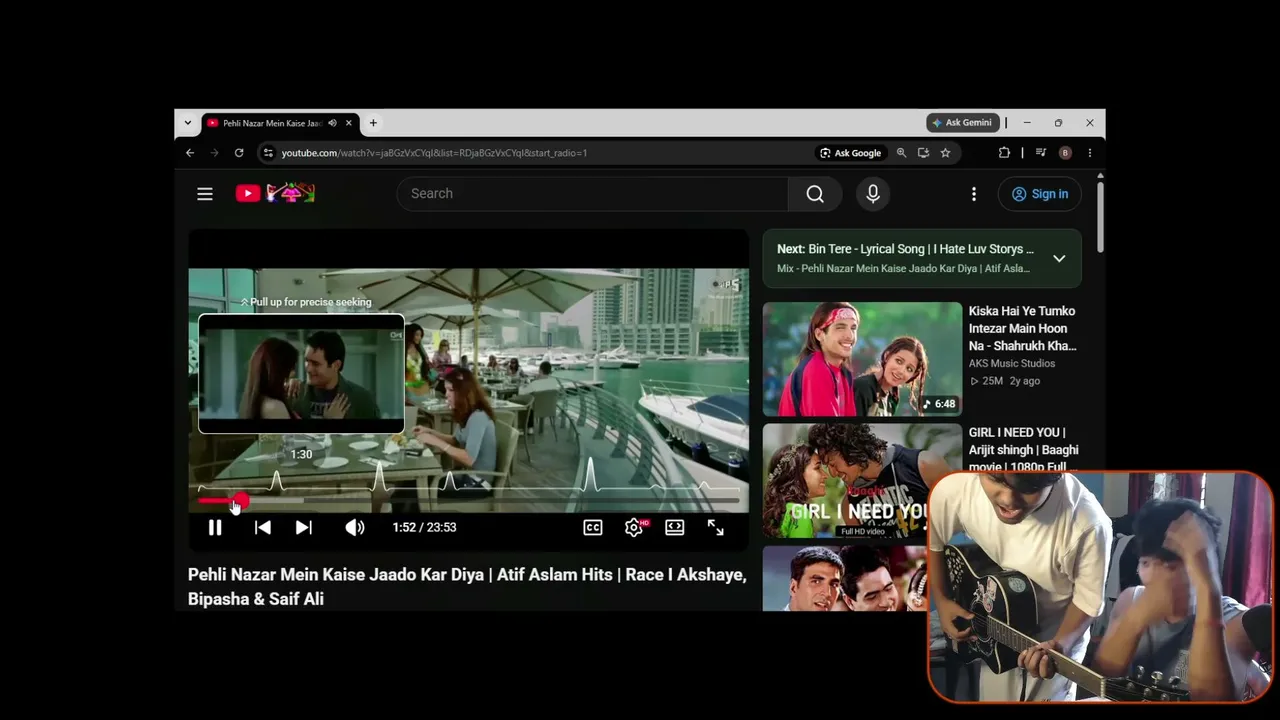The height and width of the screenshot is (720, 1280).
Task: Click the Ask Gemini button
Action: (961, 123)
